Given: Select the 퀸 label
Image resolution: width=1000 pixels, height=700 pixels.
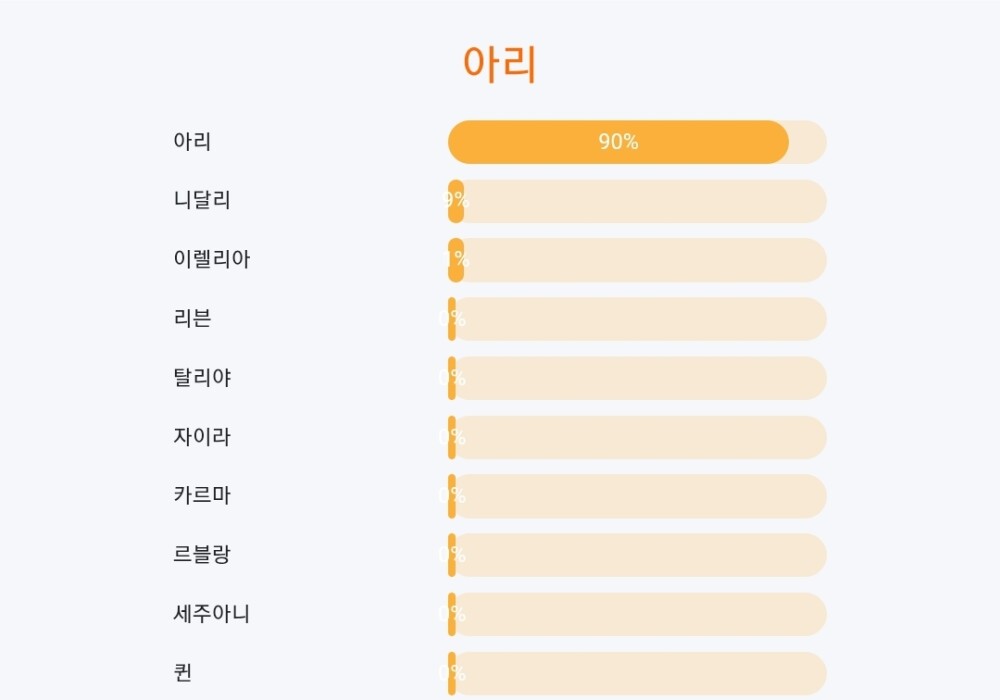Looking at the screenshot, I should (182, 673).
